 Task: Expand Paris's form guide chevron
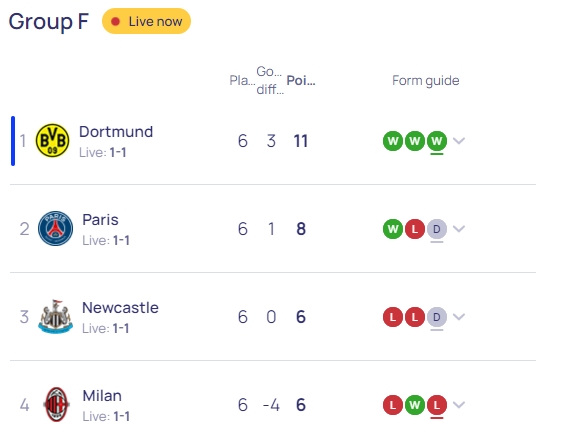pyautogui.click(x=459, y=229)
